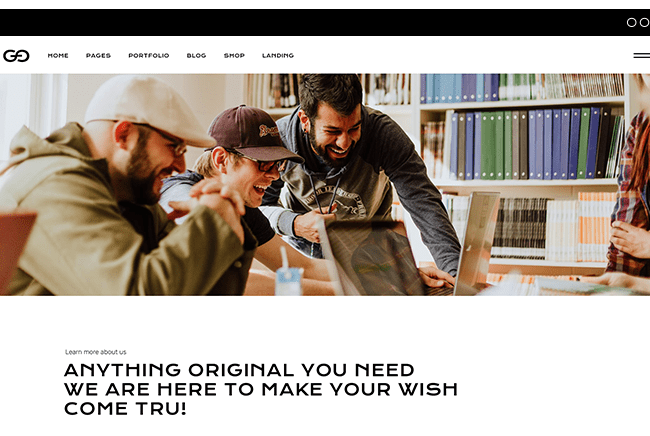This screenshot has width=650, height=436.
Task: Click the 'We are here to make your wish' line
Action: tap(261, 389)
